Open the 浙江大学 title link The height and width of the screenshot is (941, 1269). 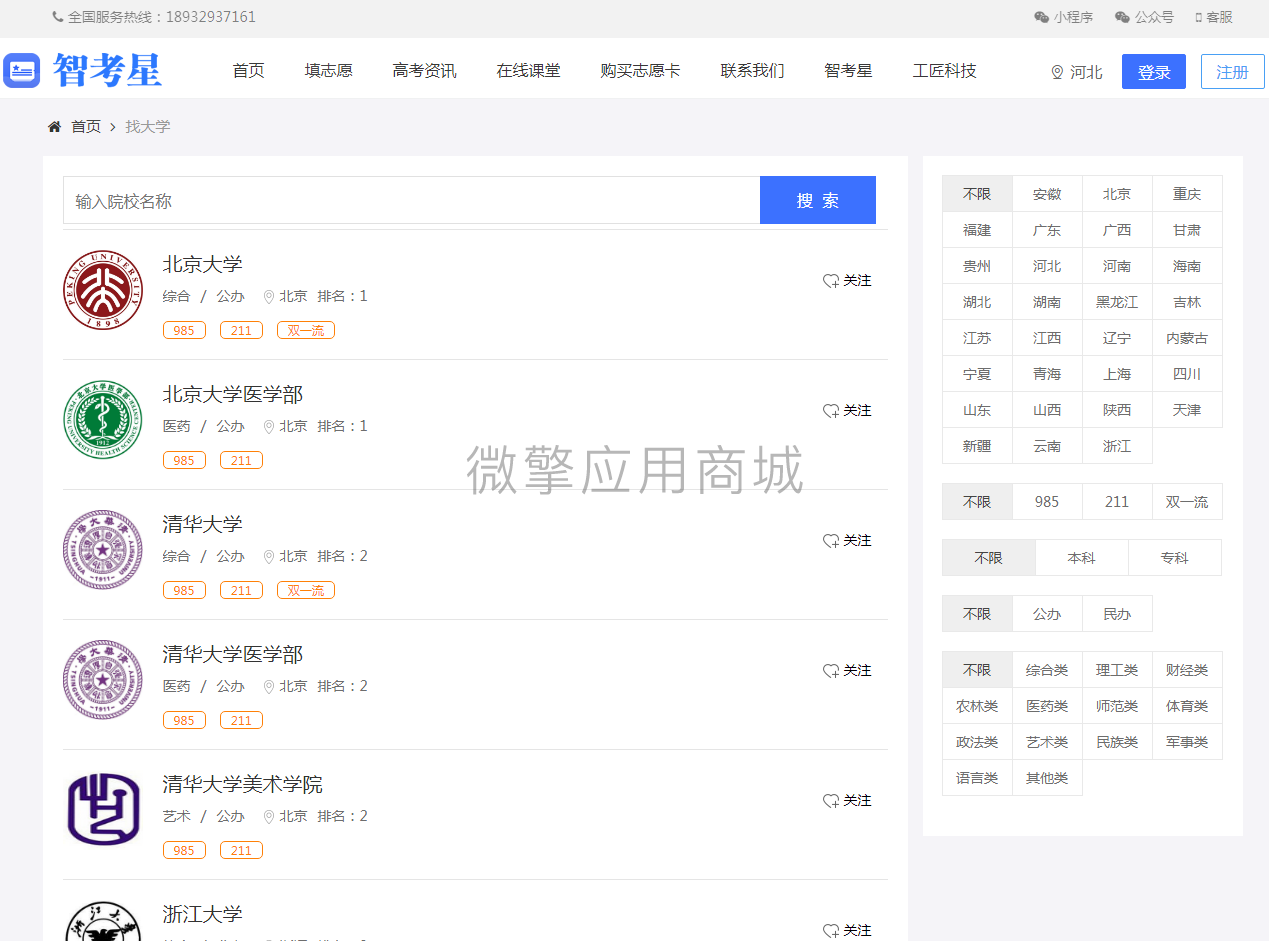[x=203, y=914]
